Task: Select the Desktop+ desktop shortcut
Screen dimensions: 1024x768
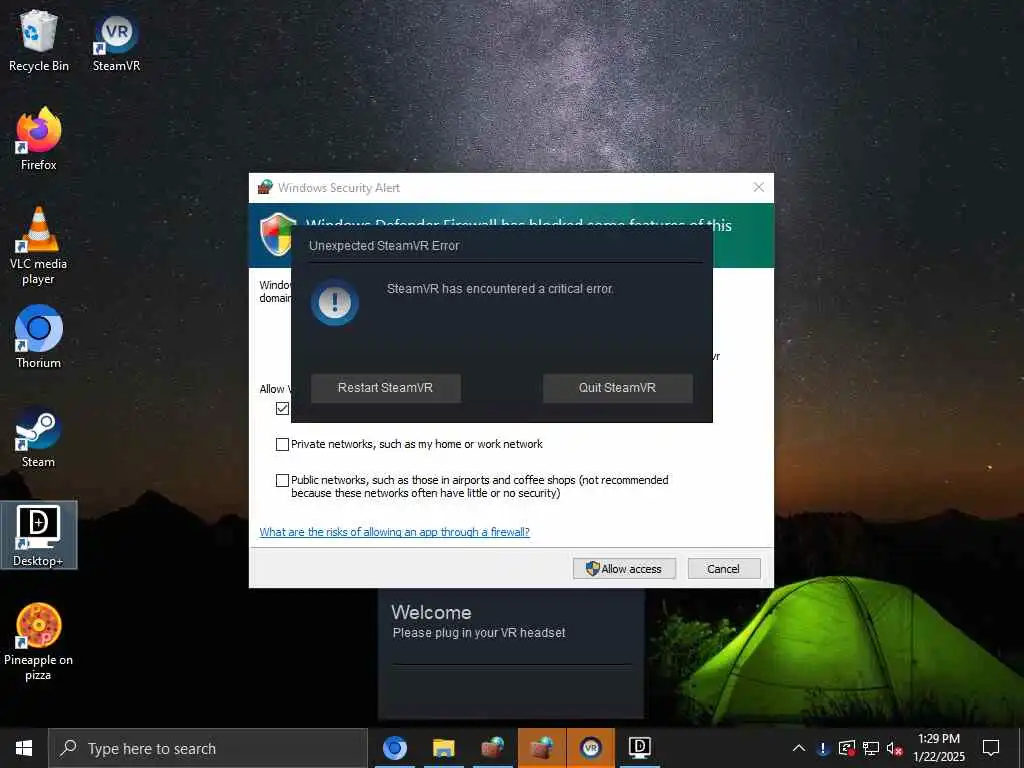Action: pos(39,535)
